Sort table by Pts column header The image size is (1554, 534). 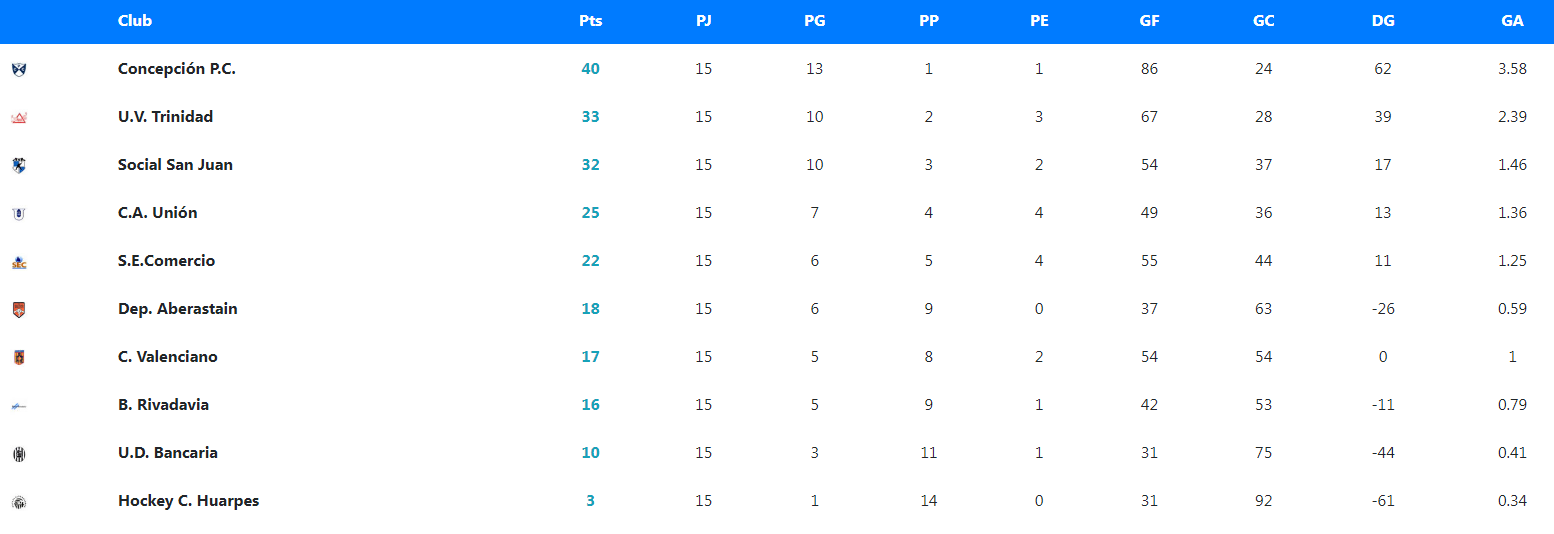click(590, 21)
